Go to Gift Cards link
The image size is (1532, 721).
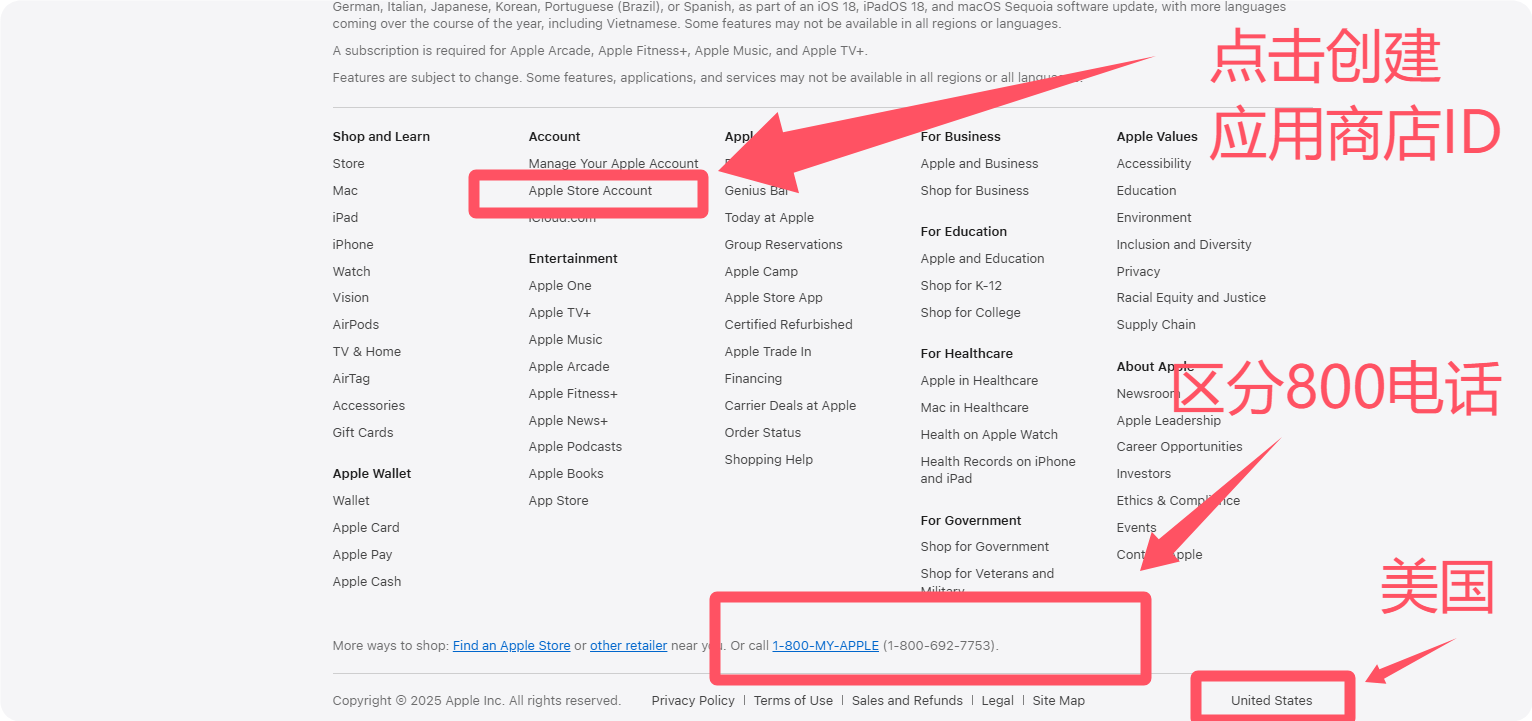pos(363,433)
